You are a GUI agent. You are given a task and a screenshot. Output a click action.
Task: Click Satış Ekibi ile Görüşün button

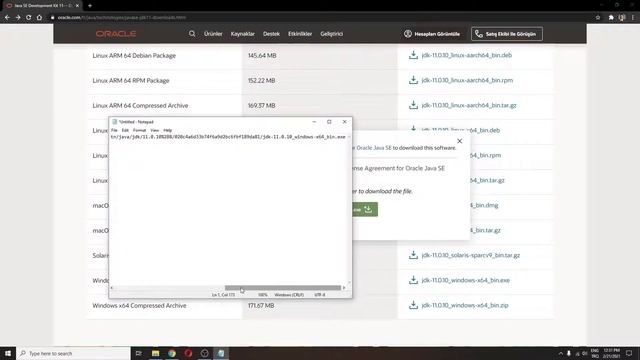coord(507,34)
